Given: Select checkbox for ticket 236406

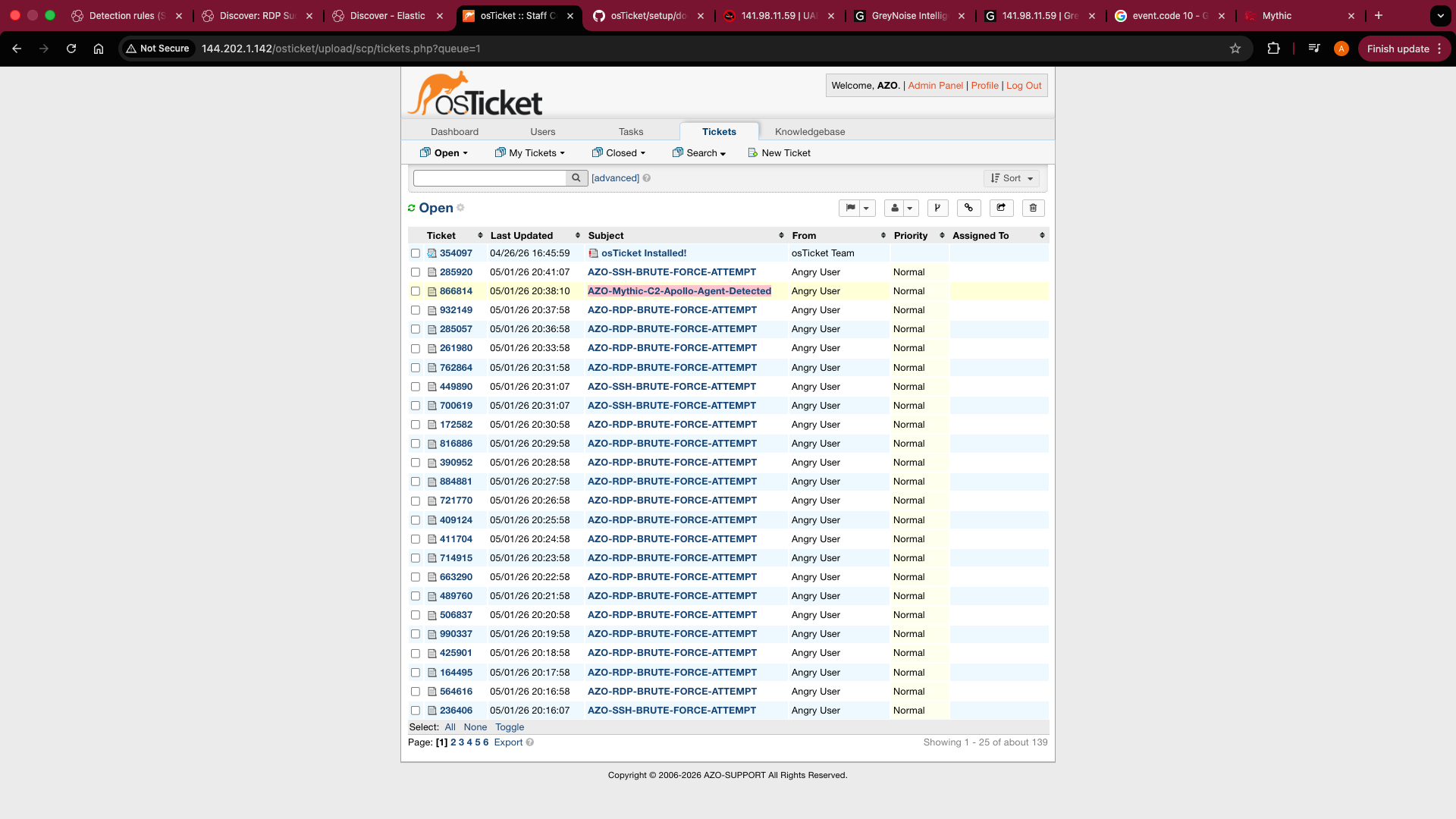Looking at the screenshot, I should 416,711.
